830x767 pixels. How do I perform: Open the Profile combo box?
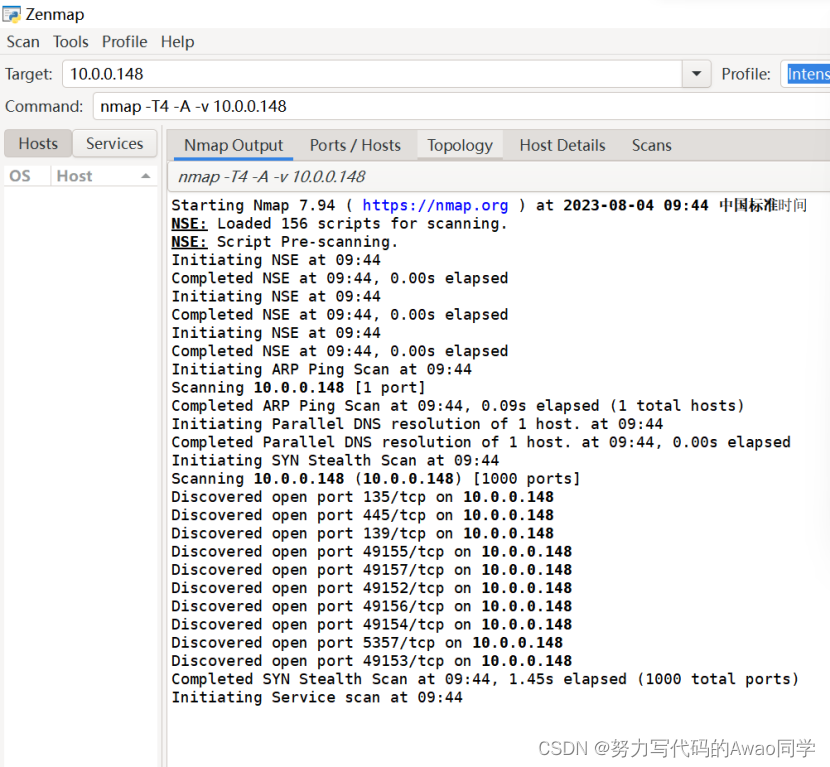(x=805, y=74)
